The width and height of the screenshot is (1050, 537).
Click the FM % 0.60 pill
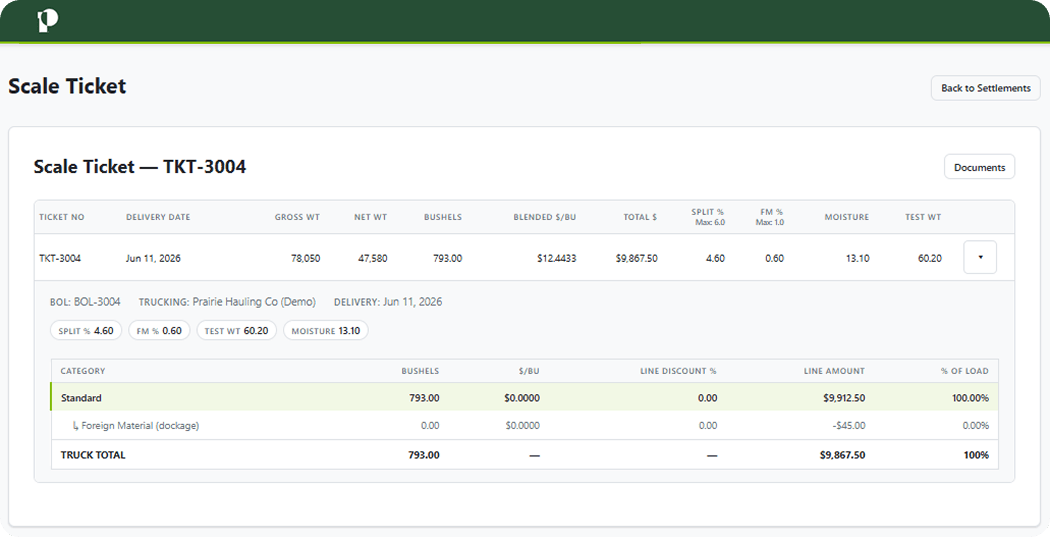coord(159,331)
